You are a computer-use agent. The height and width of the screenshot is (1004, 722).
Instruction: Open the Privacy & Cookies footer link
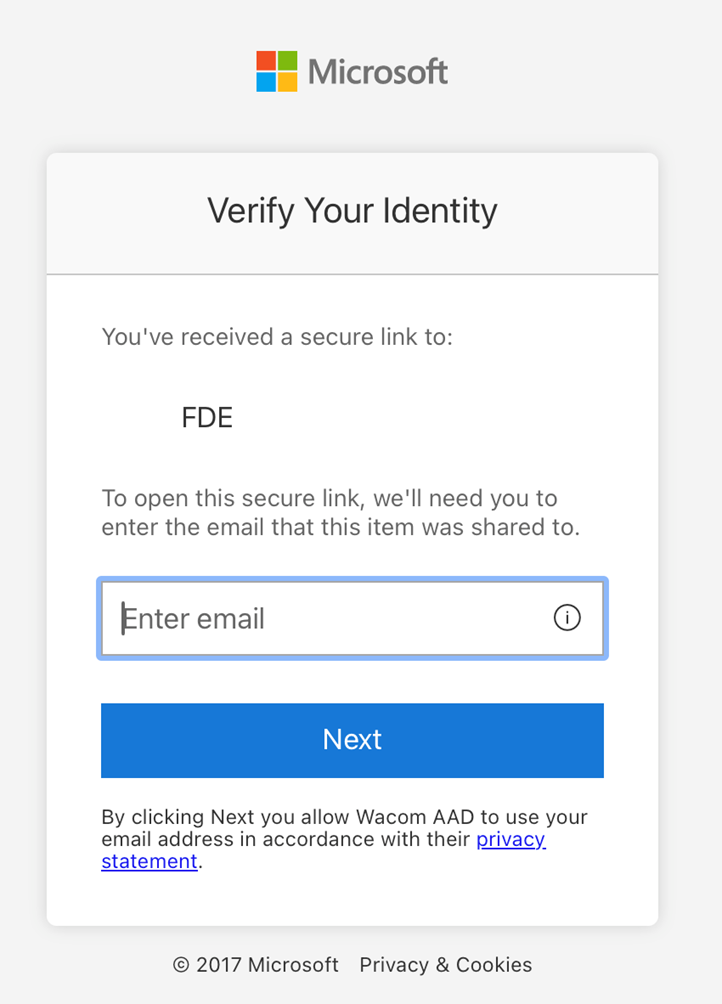click(x=445, y=964)
